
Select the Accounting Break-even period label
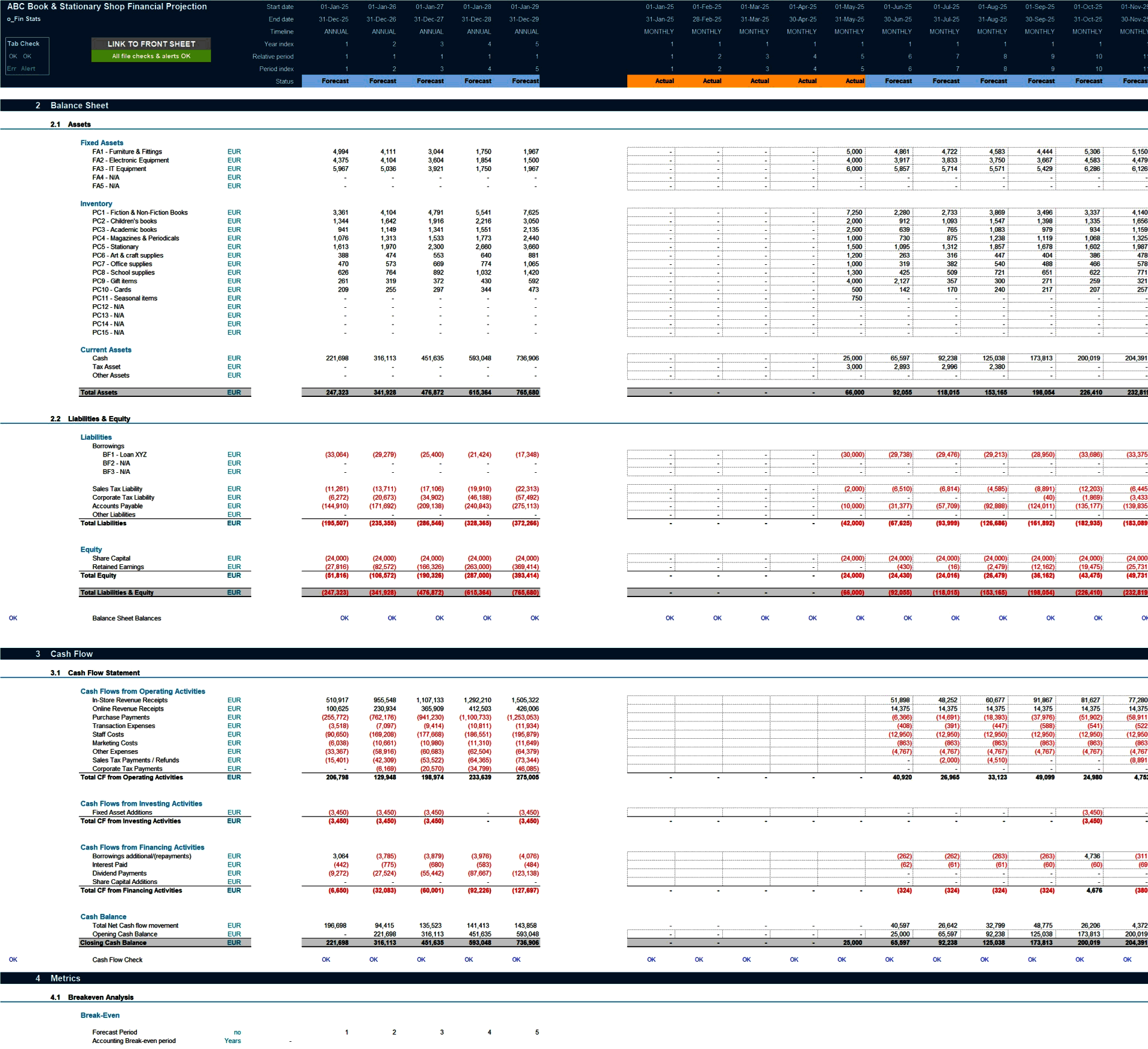pos(134,1041)
